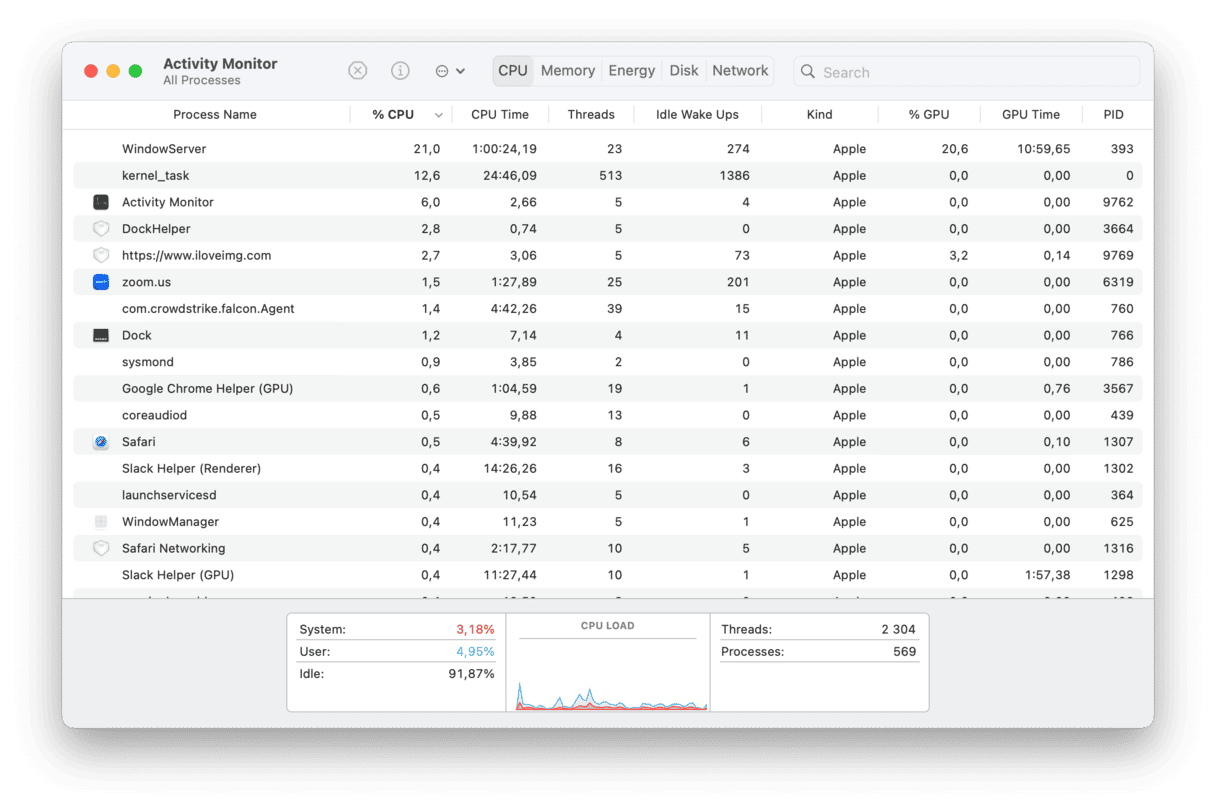
Task: Select Slack Helper (GPU) row
Action: coord(608,575)
